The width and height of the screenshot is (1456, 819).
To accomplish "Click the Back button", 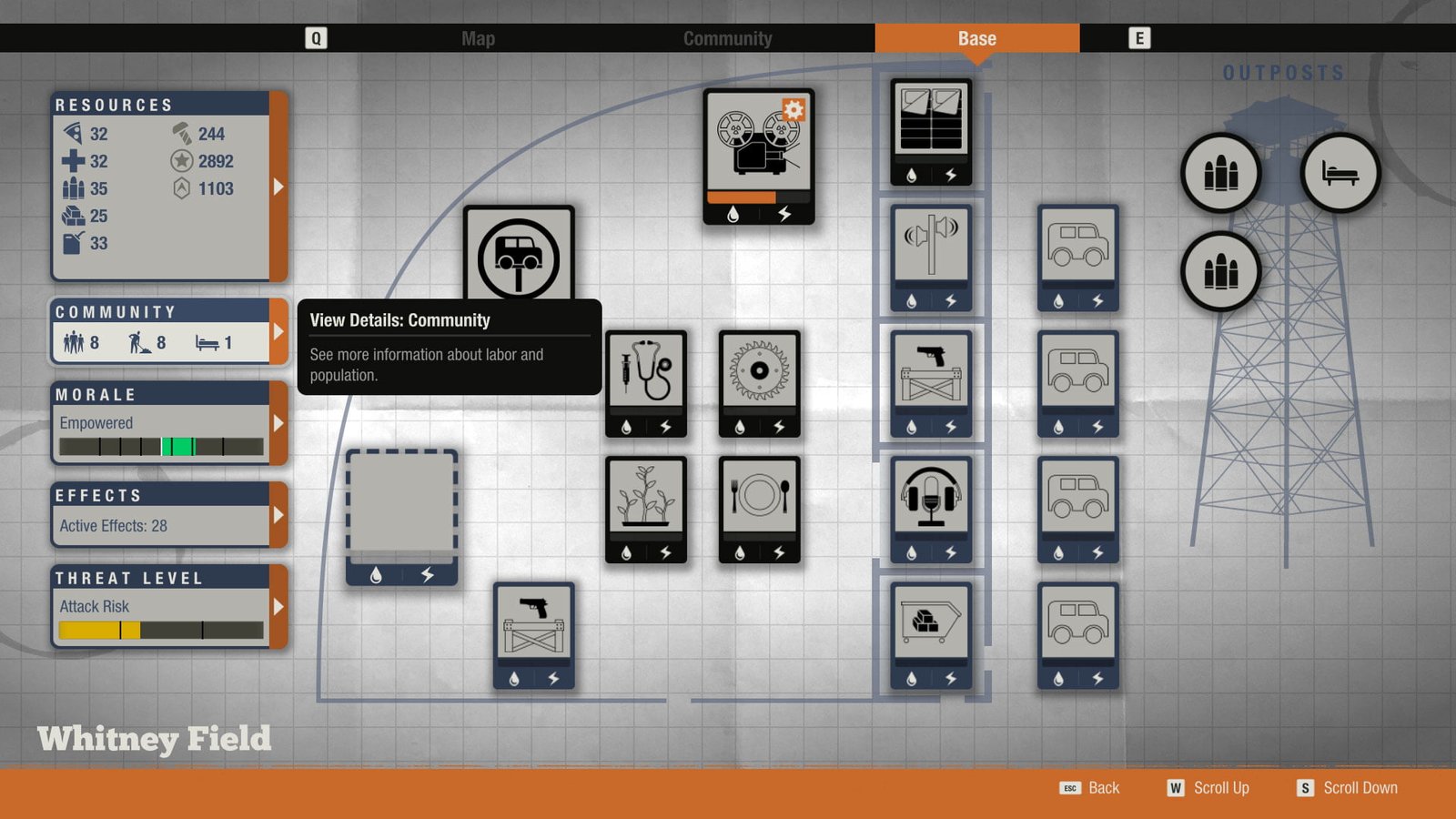I will pyautogui.click(x=1090, y=788).
